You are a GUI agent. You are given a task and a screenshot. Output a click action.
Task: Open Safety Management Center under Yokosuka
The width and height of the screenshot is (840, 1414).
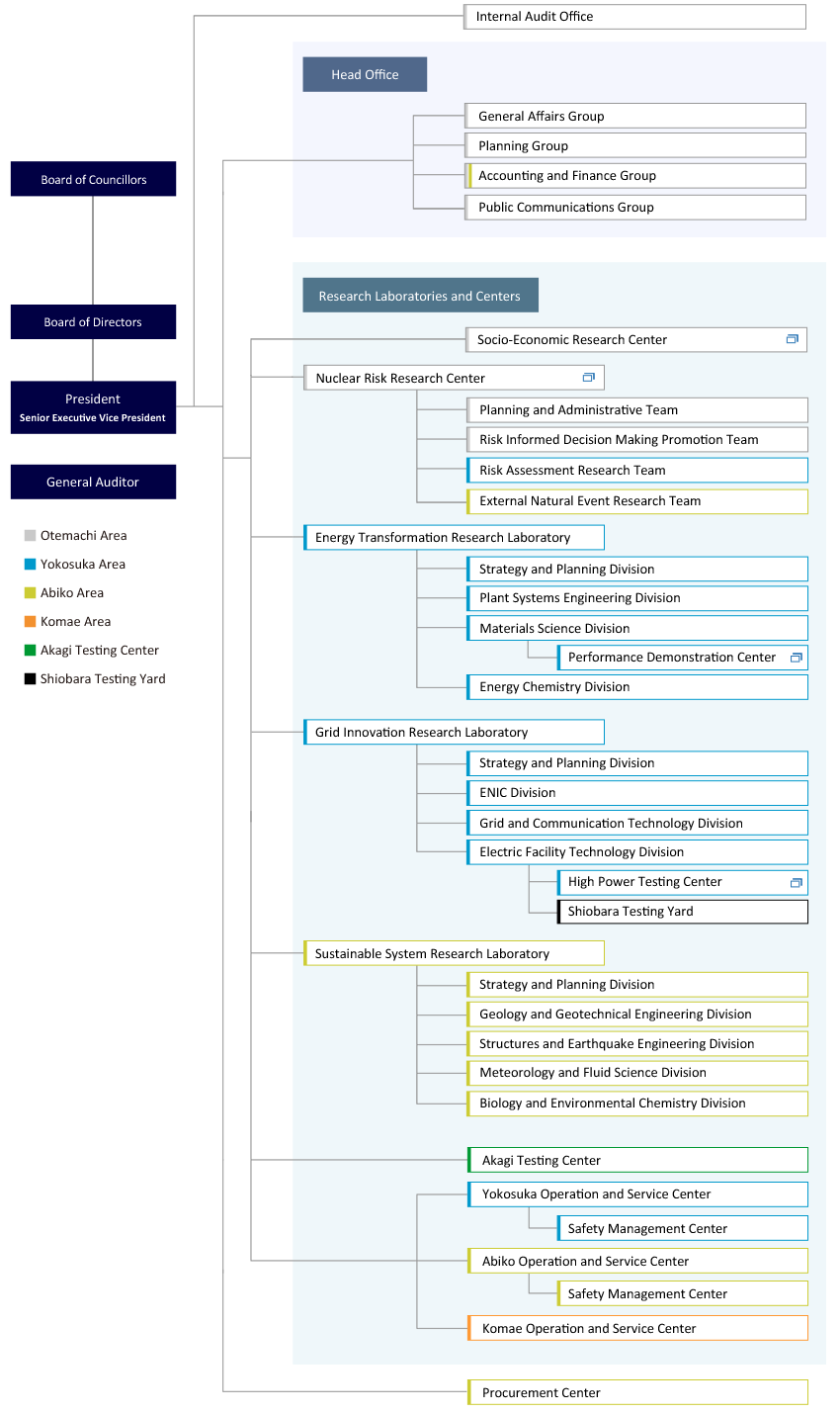tap(682, 1228)
